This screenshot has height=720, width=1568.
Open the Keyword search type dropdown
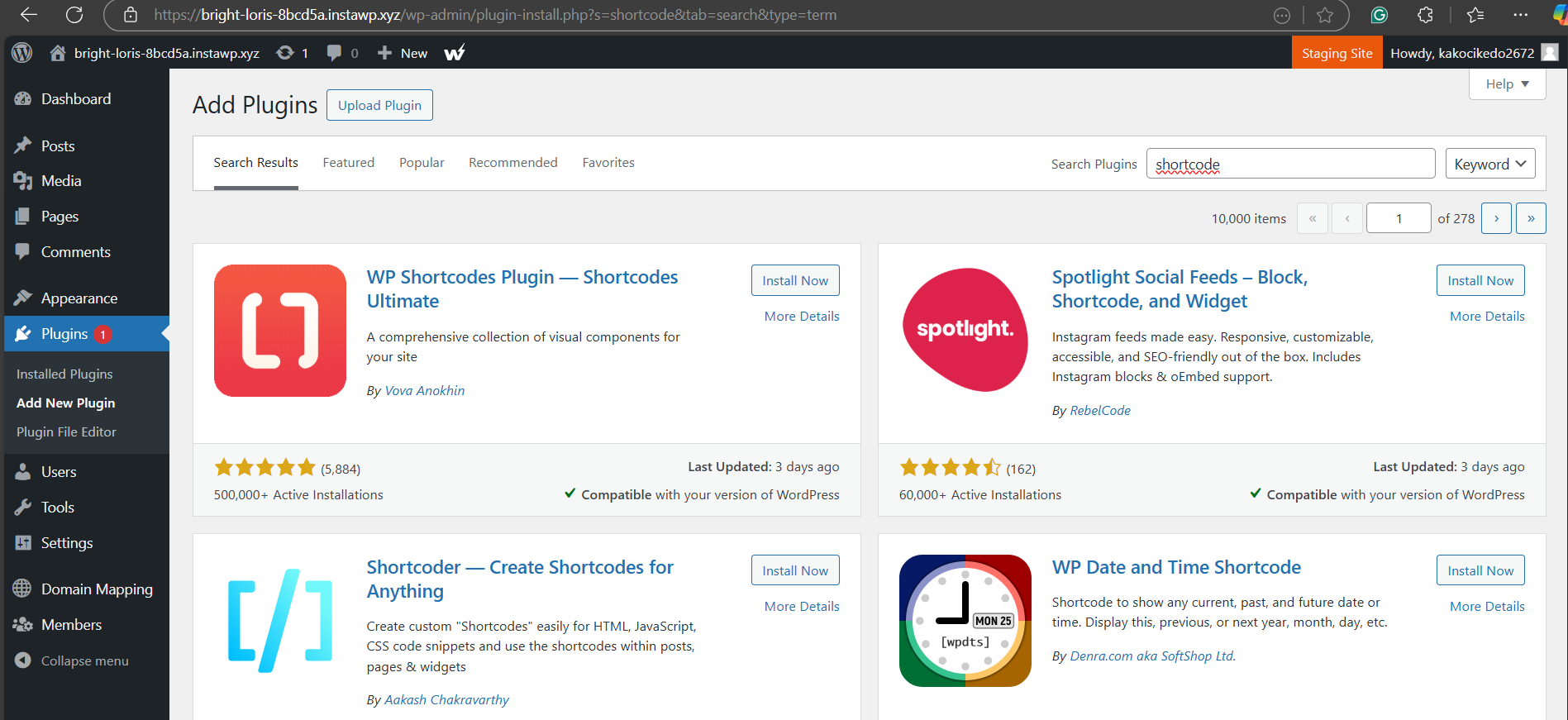(x=1490, y=164)
